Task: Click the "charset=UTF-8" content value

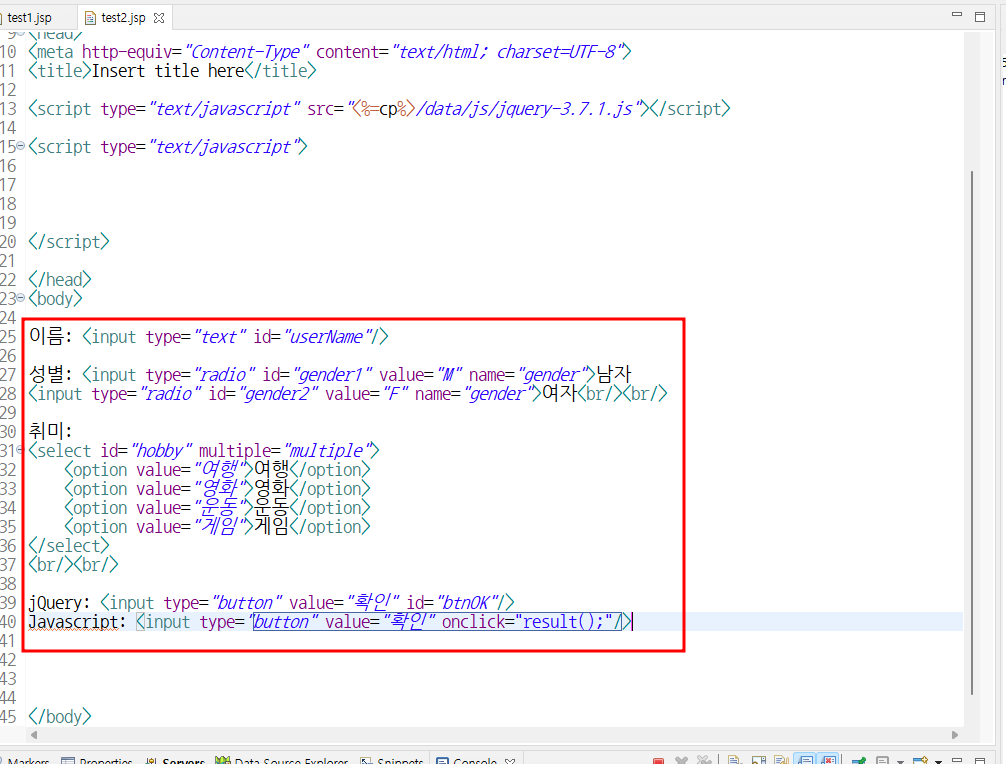Action: pos(556,51)
